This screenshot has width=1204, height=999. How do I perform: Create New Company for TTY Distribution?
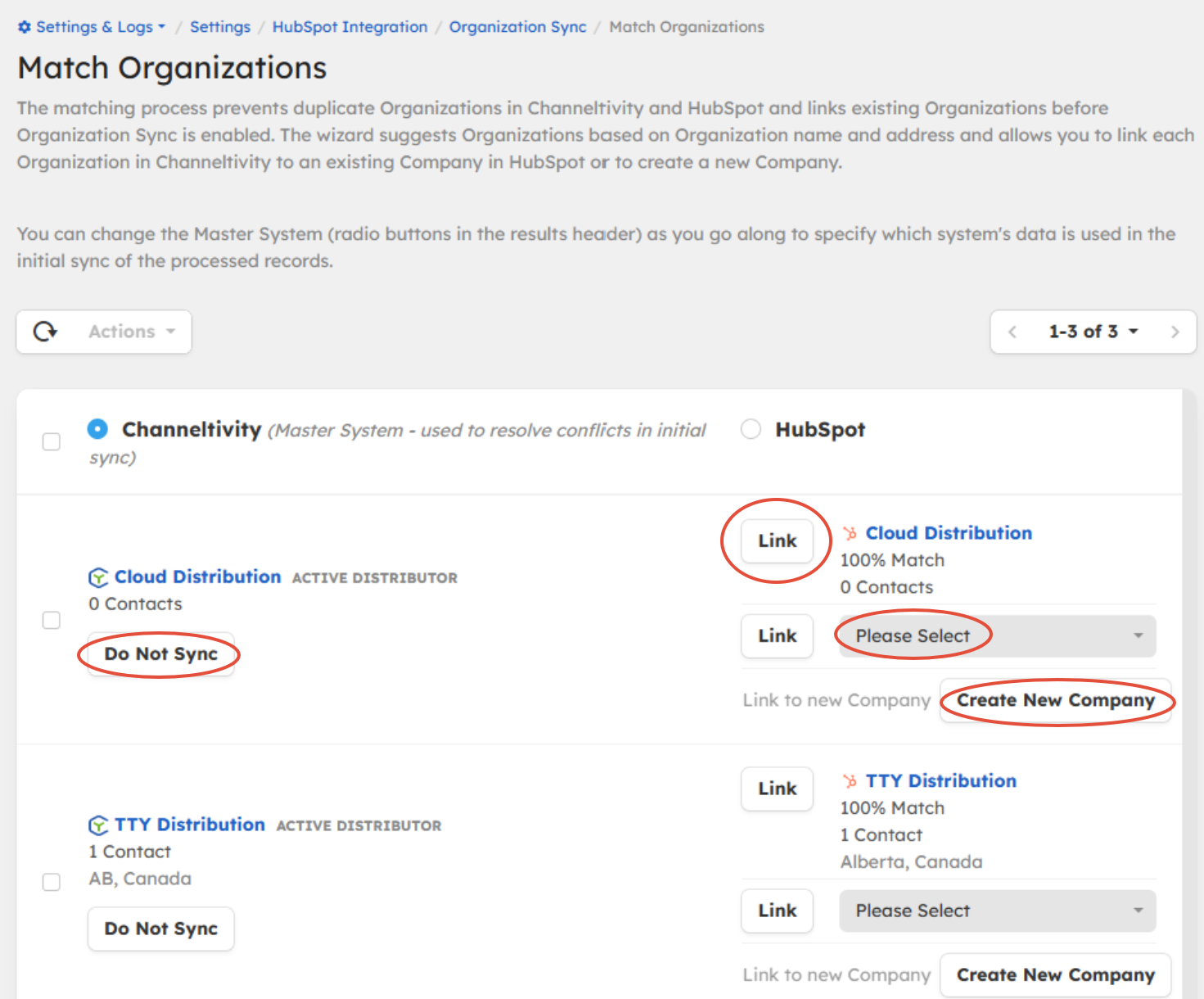[1055, 975]
